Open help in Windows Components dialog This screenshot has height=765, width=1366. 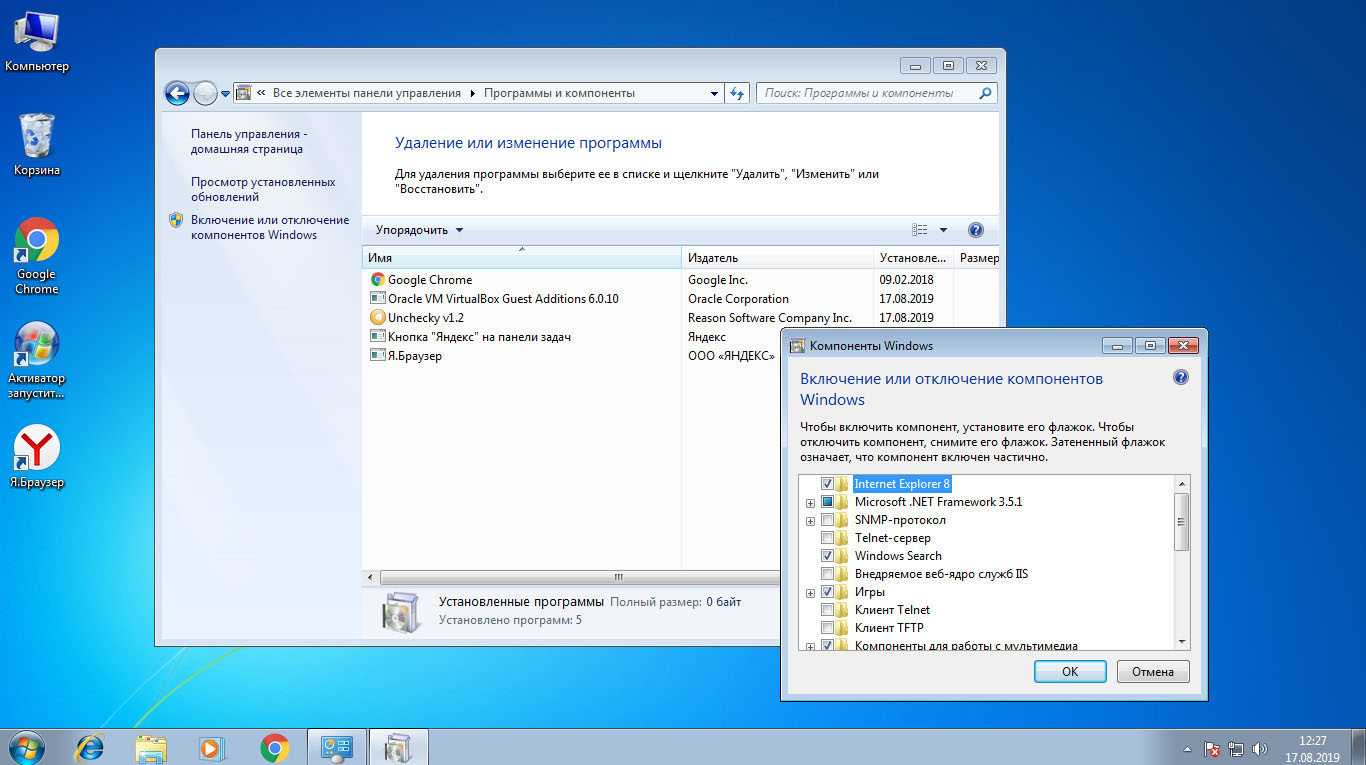pyautogui.click(x=1180, y=377)
